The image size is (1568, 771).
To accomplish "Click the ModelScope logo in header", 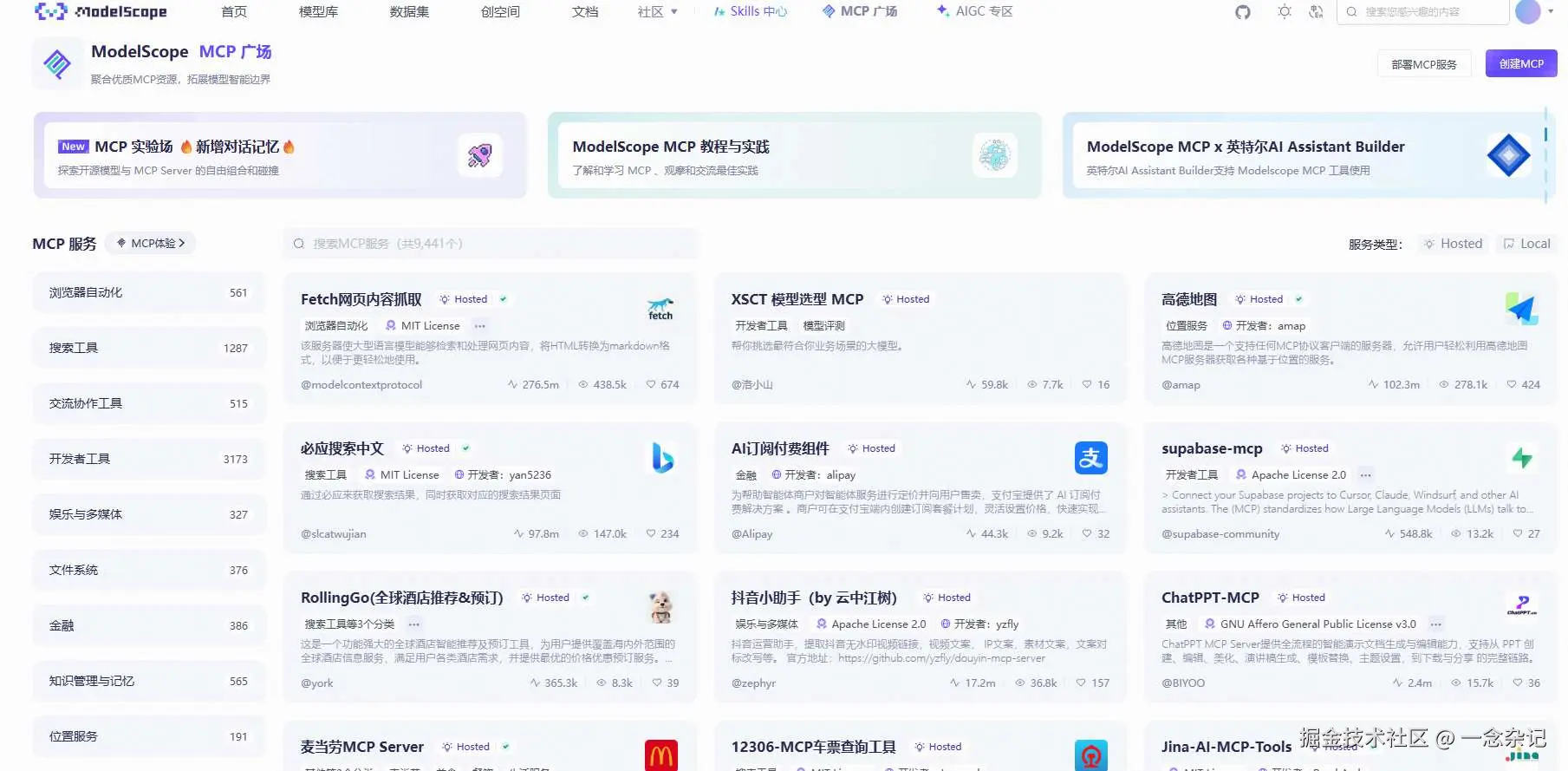I will 101,12.
